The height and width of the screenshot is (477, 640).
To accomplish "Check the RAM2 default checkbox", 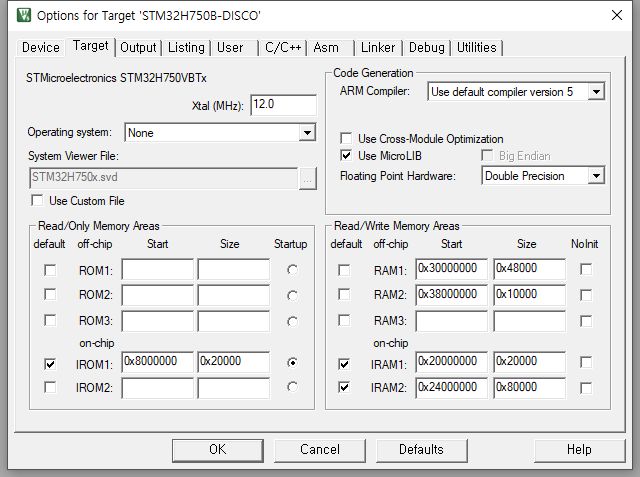I will [344, 294].
